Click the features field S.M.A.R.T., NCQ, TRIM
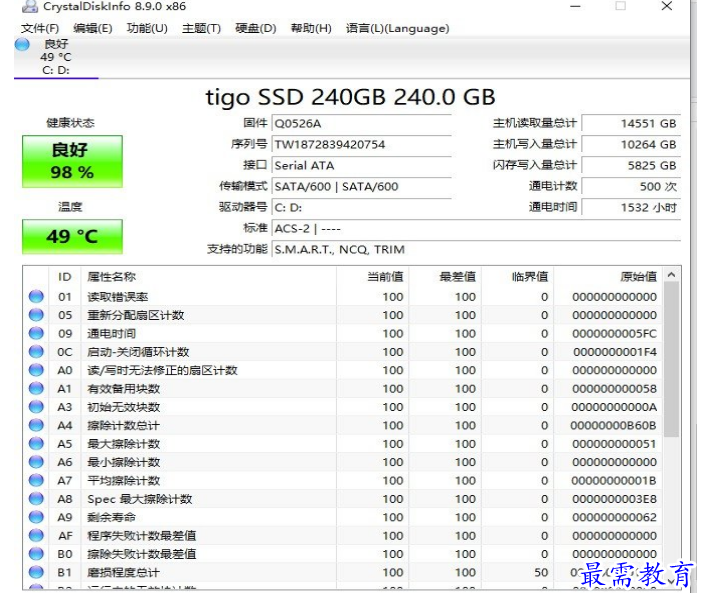 pyautogui.click(x=476, y=249)
